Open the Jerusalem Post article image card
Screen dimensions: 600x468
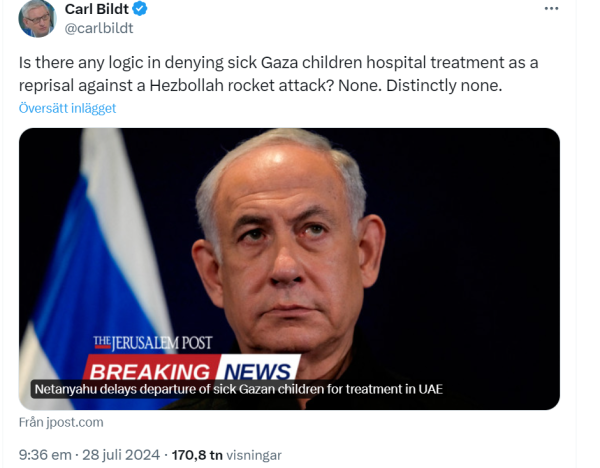pos(289,269)
